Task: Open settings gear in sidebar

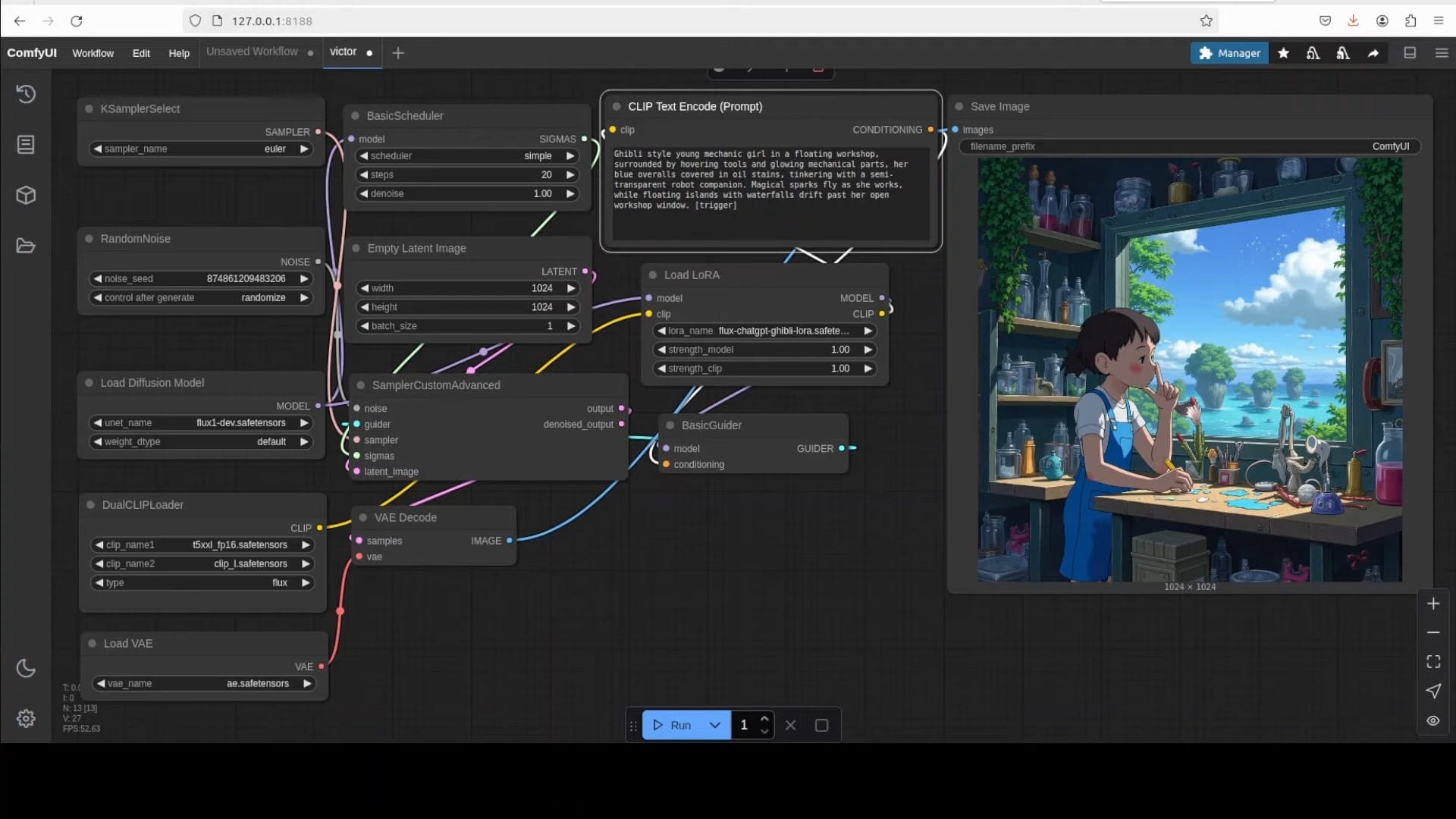Action: click(26, 718)
